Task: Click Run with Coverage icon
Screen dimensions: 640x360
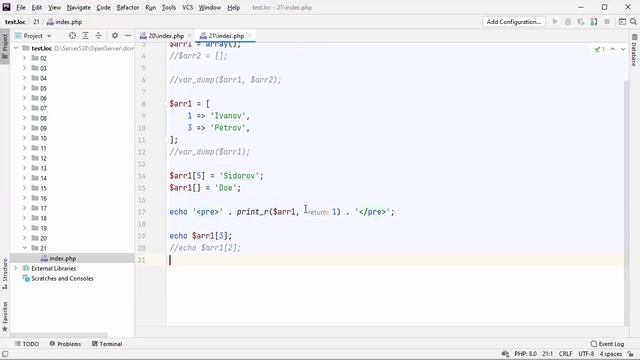Action: click(581, 22)
